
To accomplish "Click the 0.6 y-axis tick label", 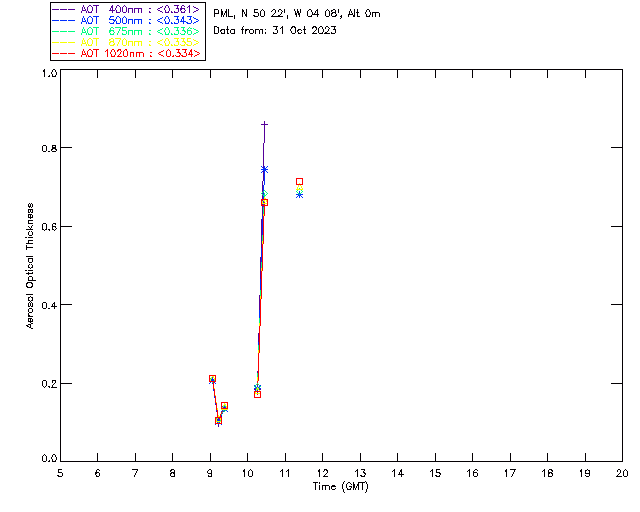I will coord(49,227).
